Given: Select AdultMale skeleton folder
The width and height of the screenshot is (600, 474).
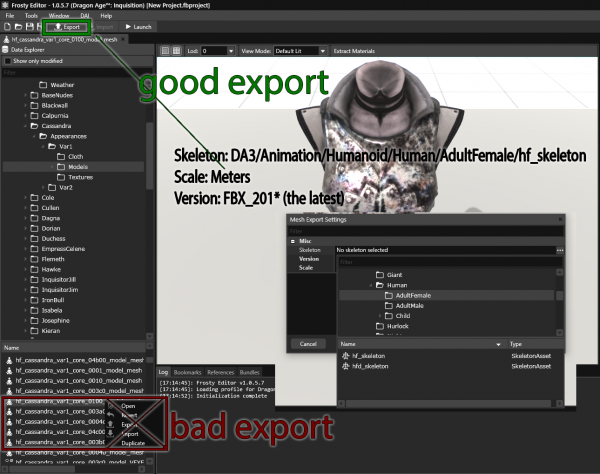Looking at the screenshot, I should click(405, 306).
